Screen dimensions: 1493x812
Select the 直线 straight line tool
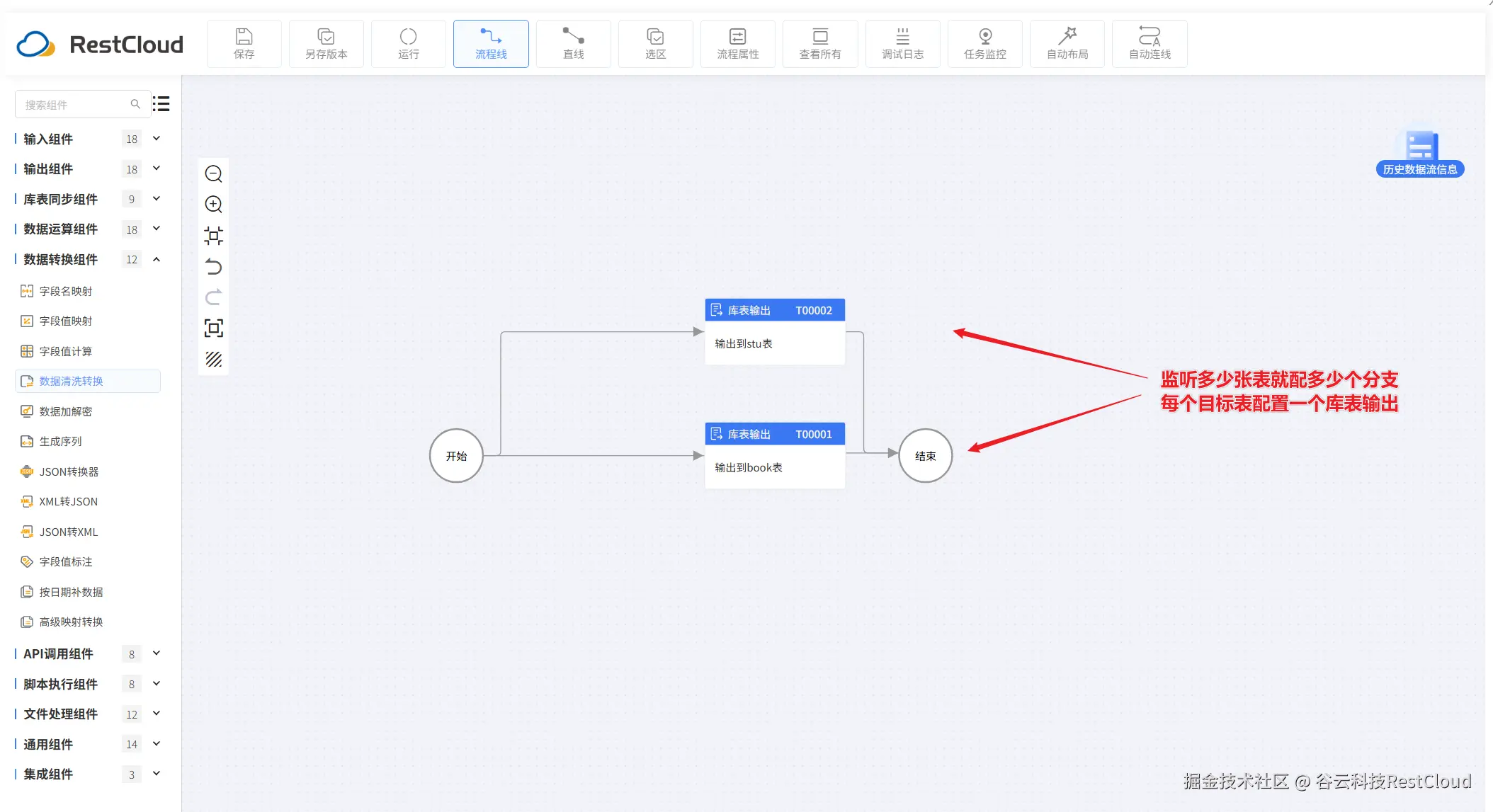coord(573,44)
